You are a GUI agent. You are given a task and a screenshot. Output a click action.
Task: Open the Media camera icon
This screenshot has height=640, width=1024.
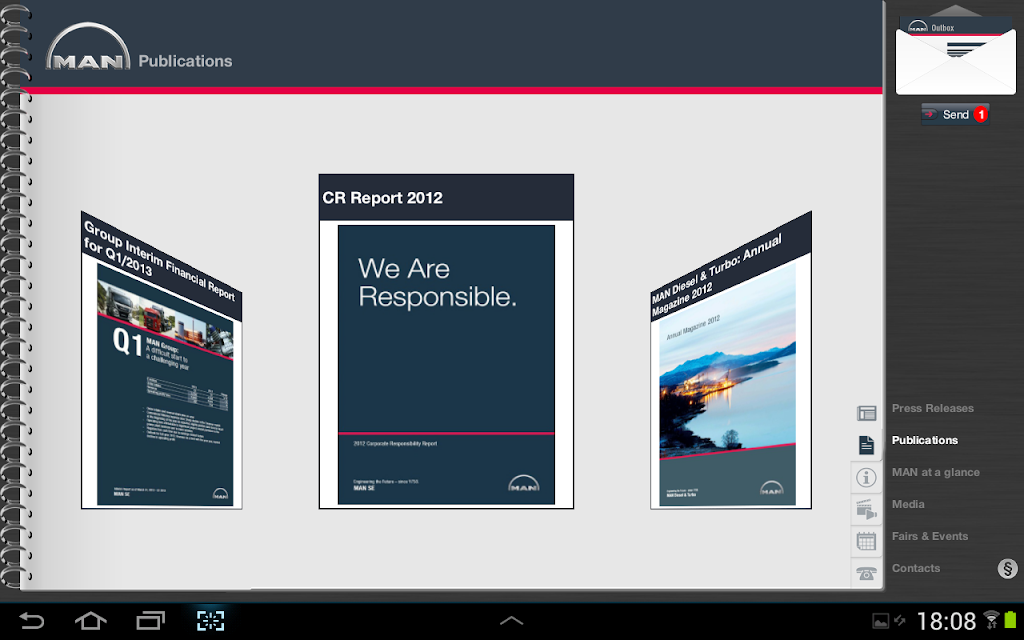[x=866, y=509]
